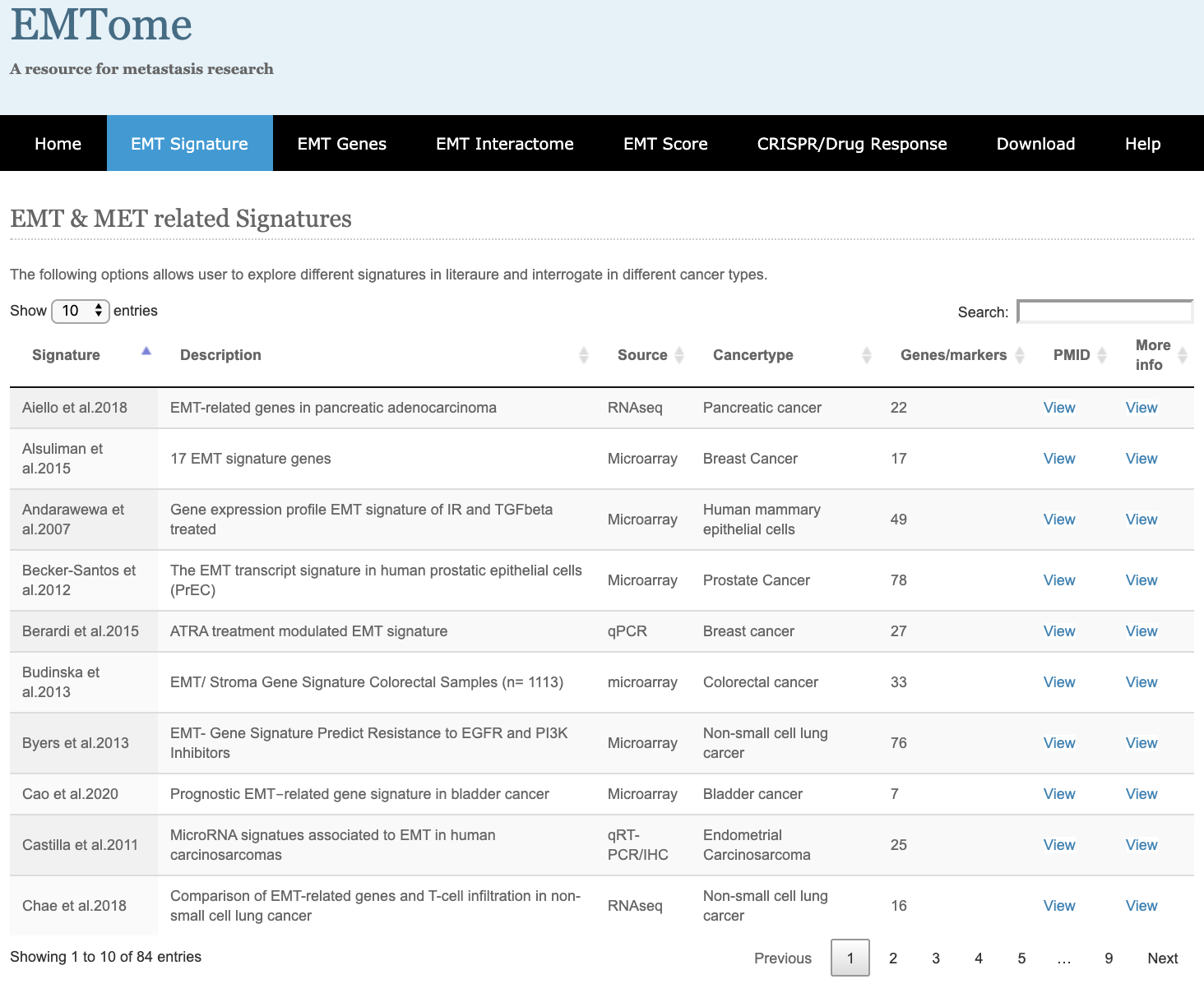
Task: Click the Search input field
Action: 1105,312
